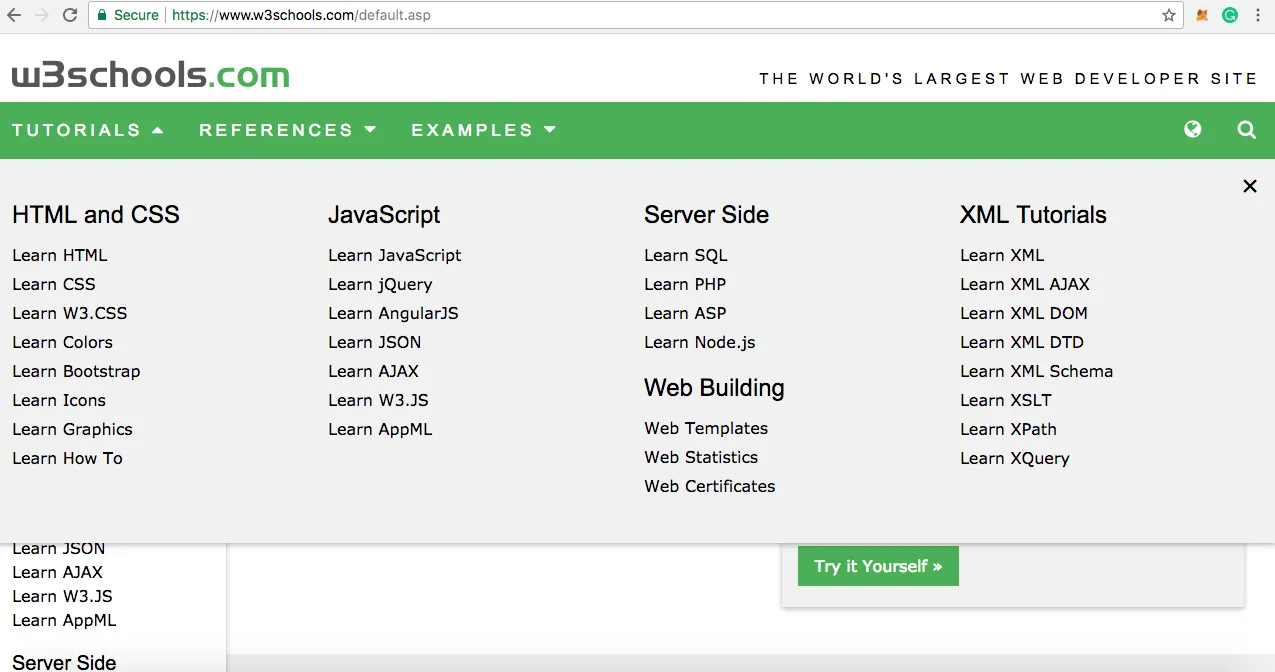Screen dimensions: 1275x672
Task: Open Learn Bootstrap tutorial
Action: pyautogui.click(x=76, y=371)
